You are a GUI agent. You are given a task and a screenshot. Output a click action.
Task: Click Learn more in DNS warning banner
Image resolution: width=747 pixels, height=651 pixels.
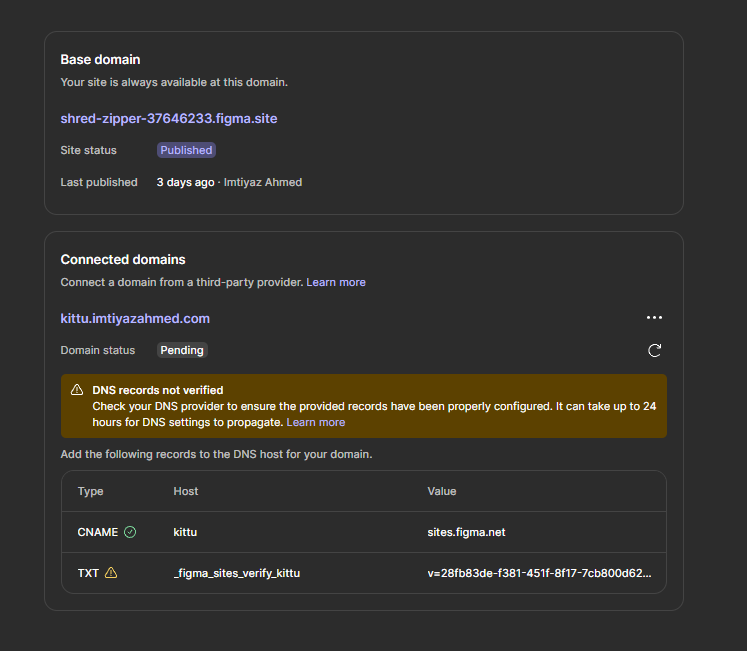316,422
